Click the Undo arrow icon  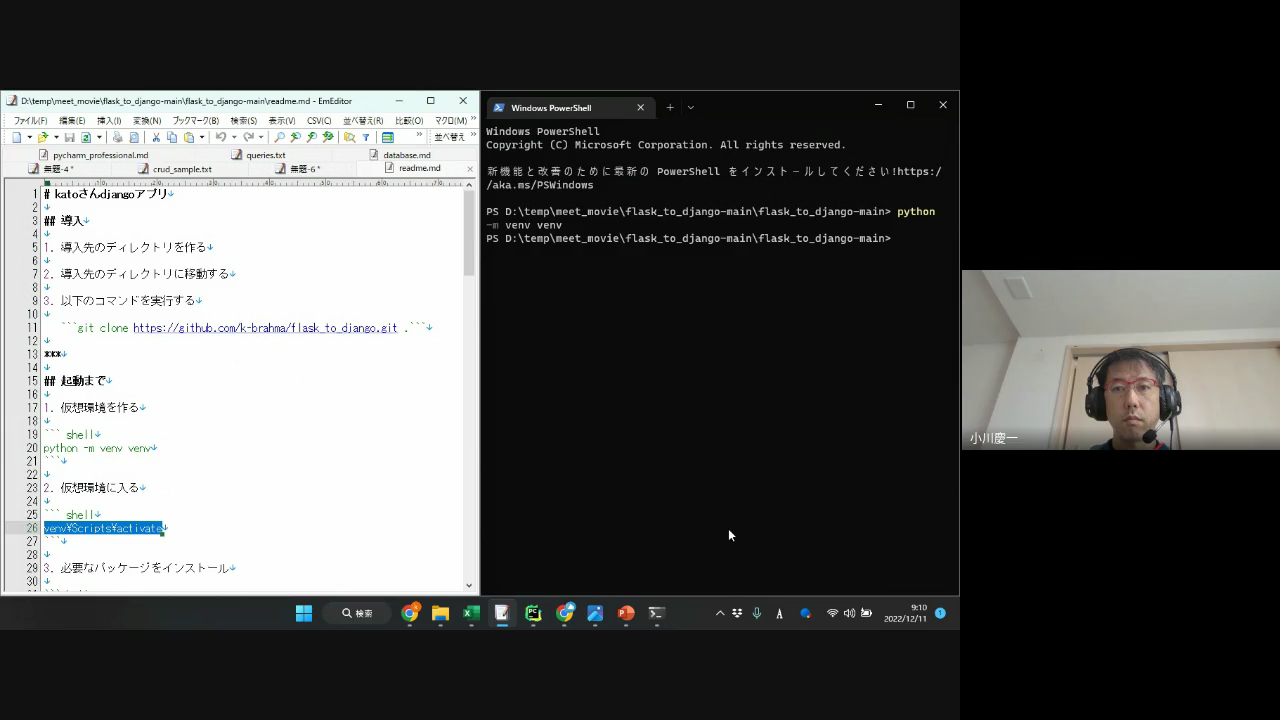click(x=220, y=137)
